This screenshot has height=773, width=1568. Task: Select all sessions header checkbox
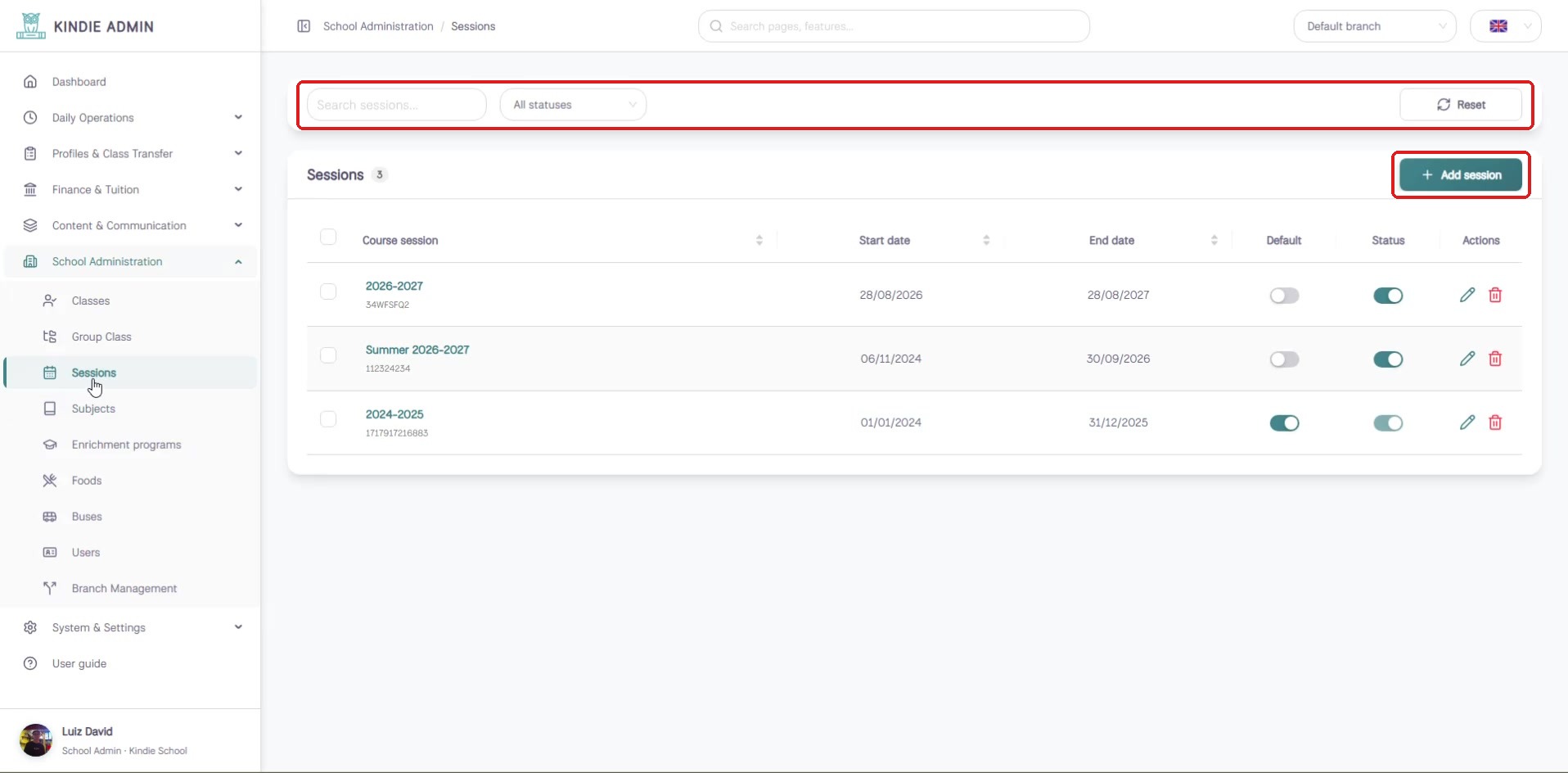click(x=328, y=237)
